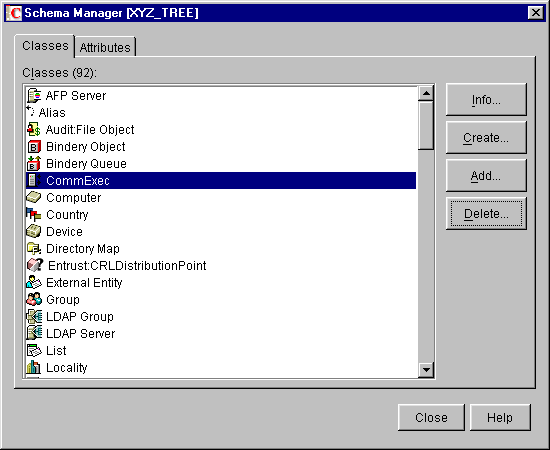Click the LDAP Server icon
The image size is (550, 450).
tap(34, 333)
